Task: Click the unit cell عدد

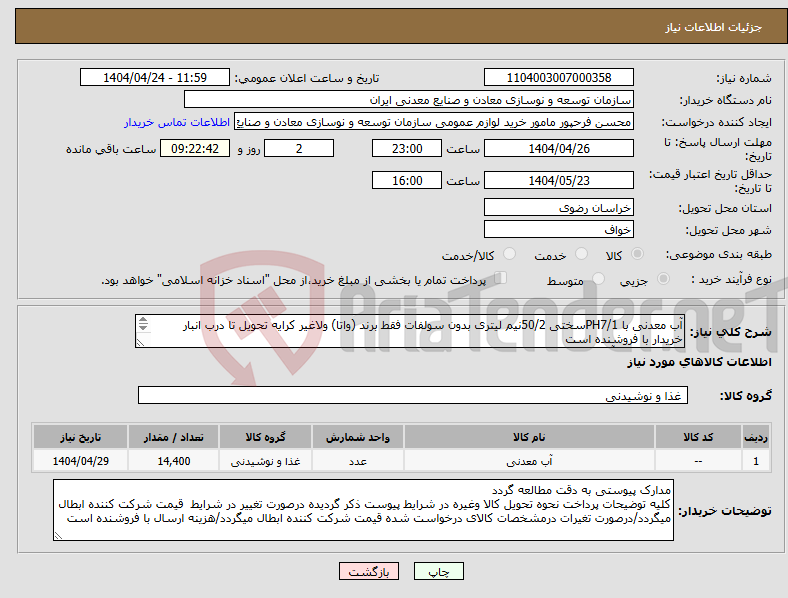Action: [x=358, y=461]
